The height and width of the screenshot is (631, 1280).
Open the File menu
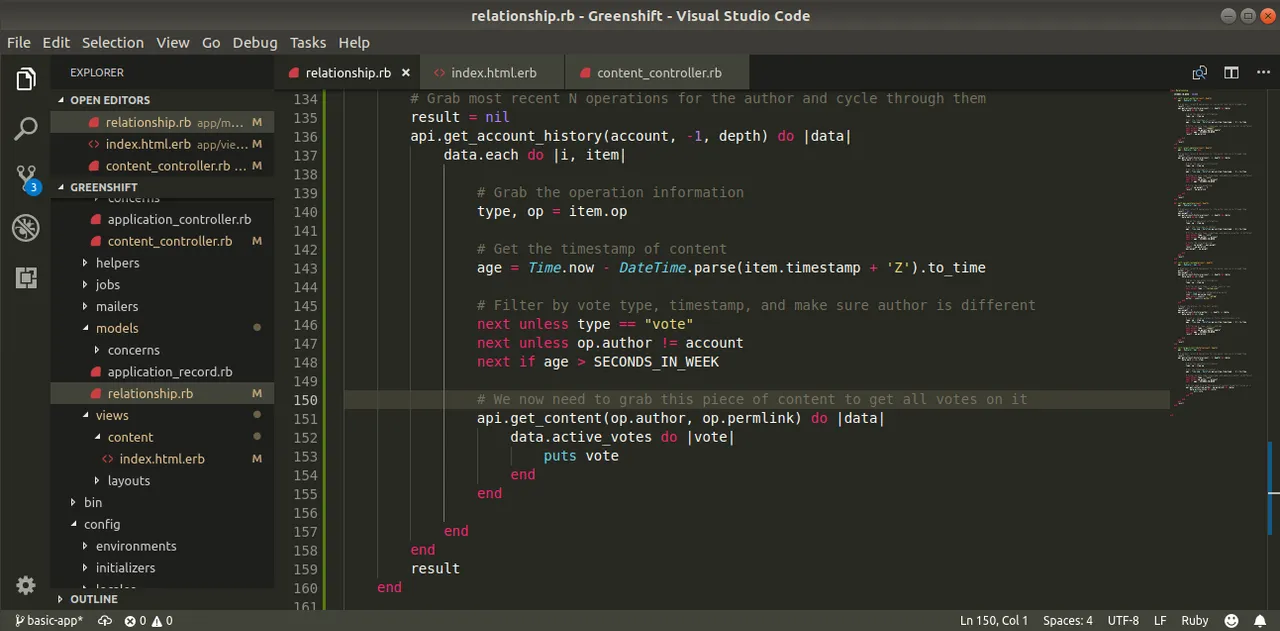pos(19,42)
